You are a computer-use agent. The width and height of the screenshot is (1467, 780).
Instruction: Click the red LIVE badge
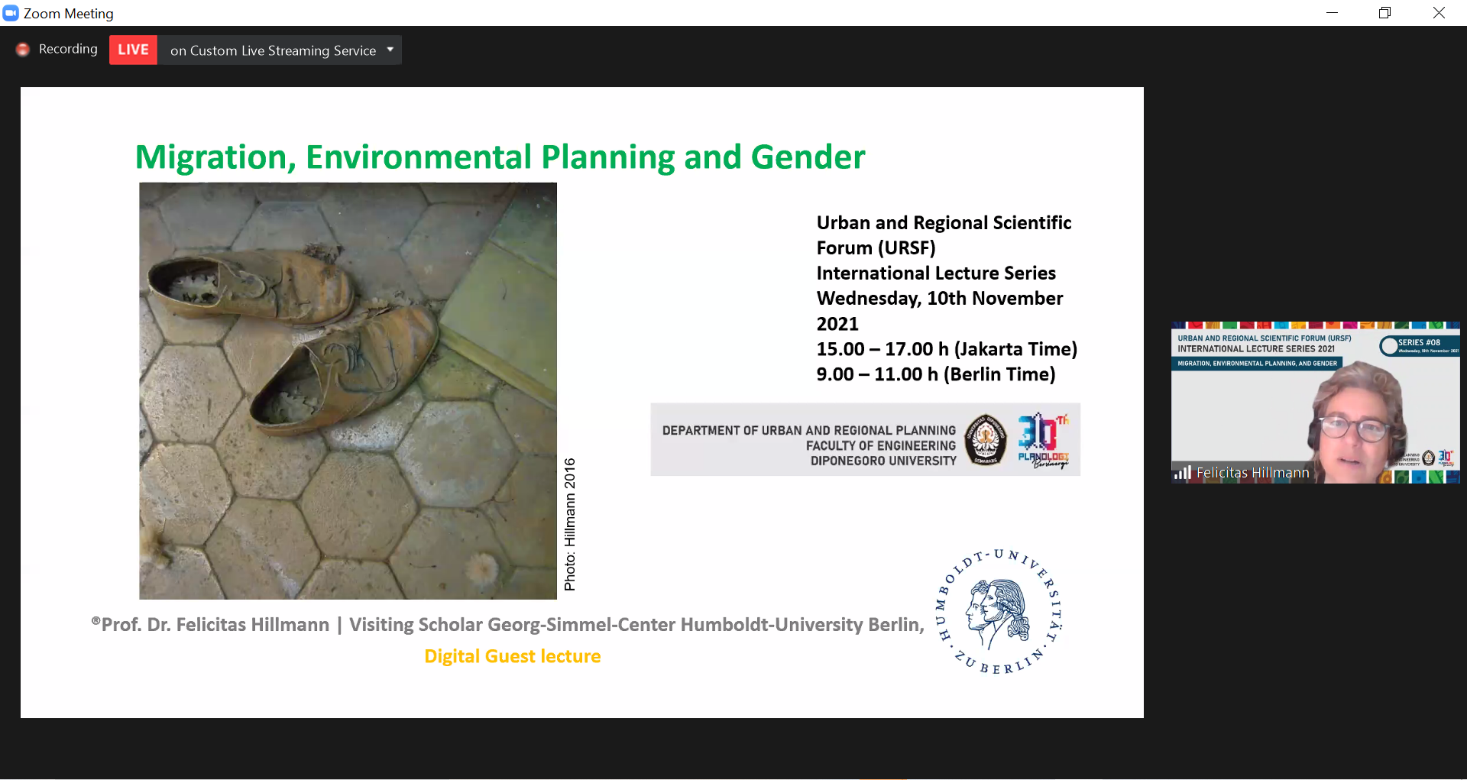click(x=133, y=49)
